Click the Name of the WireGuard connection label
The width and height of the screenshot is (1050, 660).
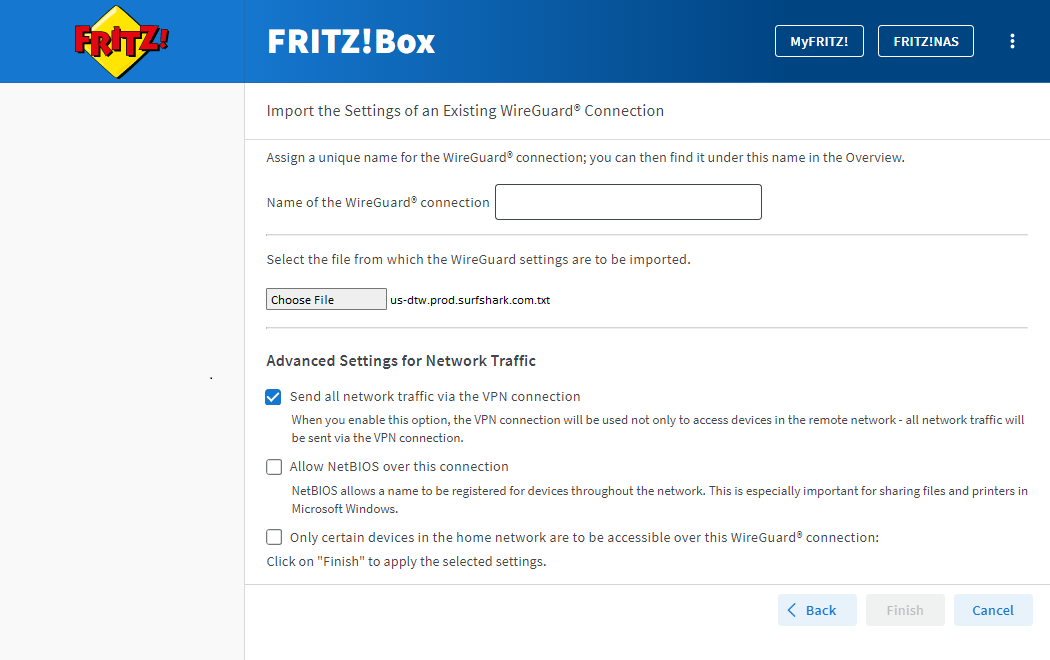click(x=378, y=202)
